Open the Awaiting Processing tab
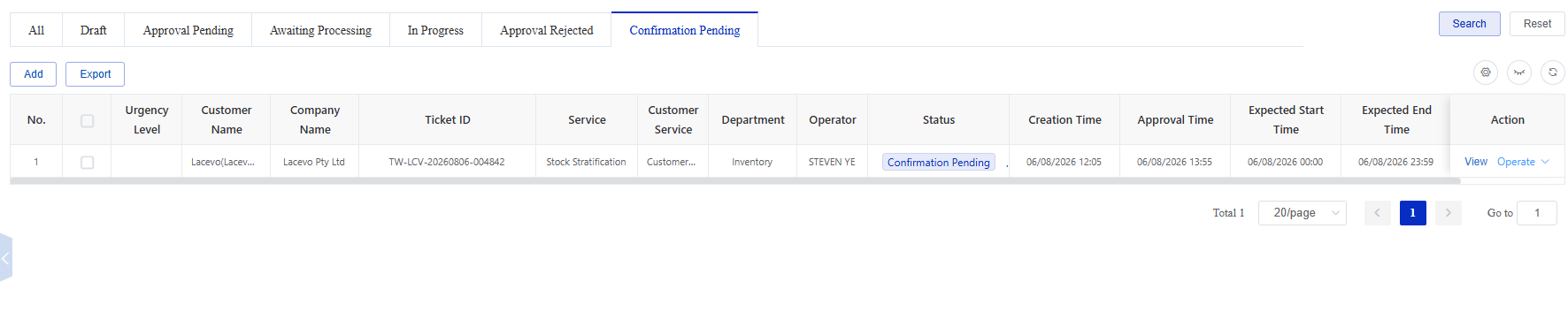1568x320 pixels. [320, 30]
